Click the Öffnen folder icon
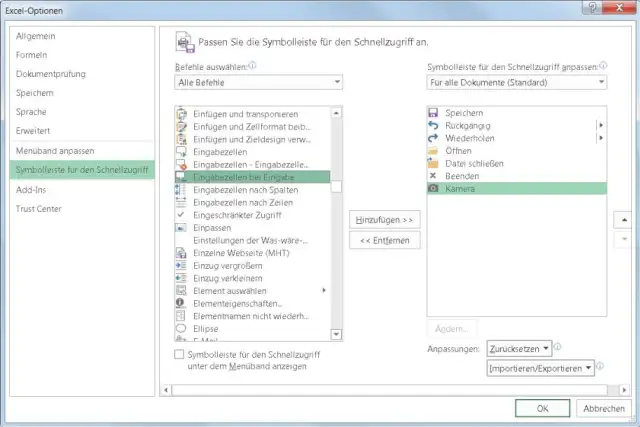 tap(433, 151)
